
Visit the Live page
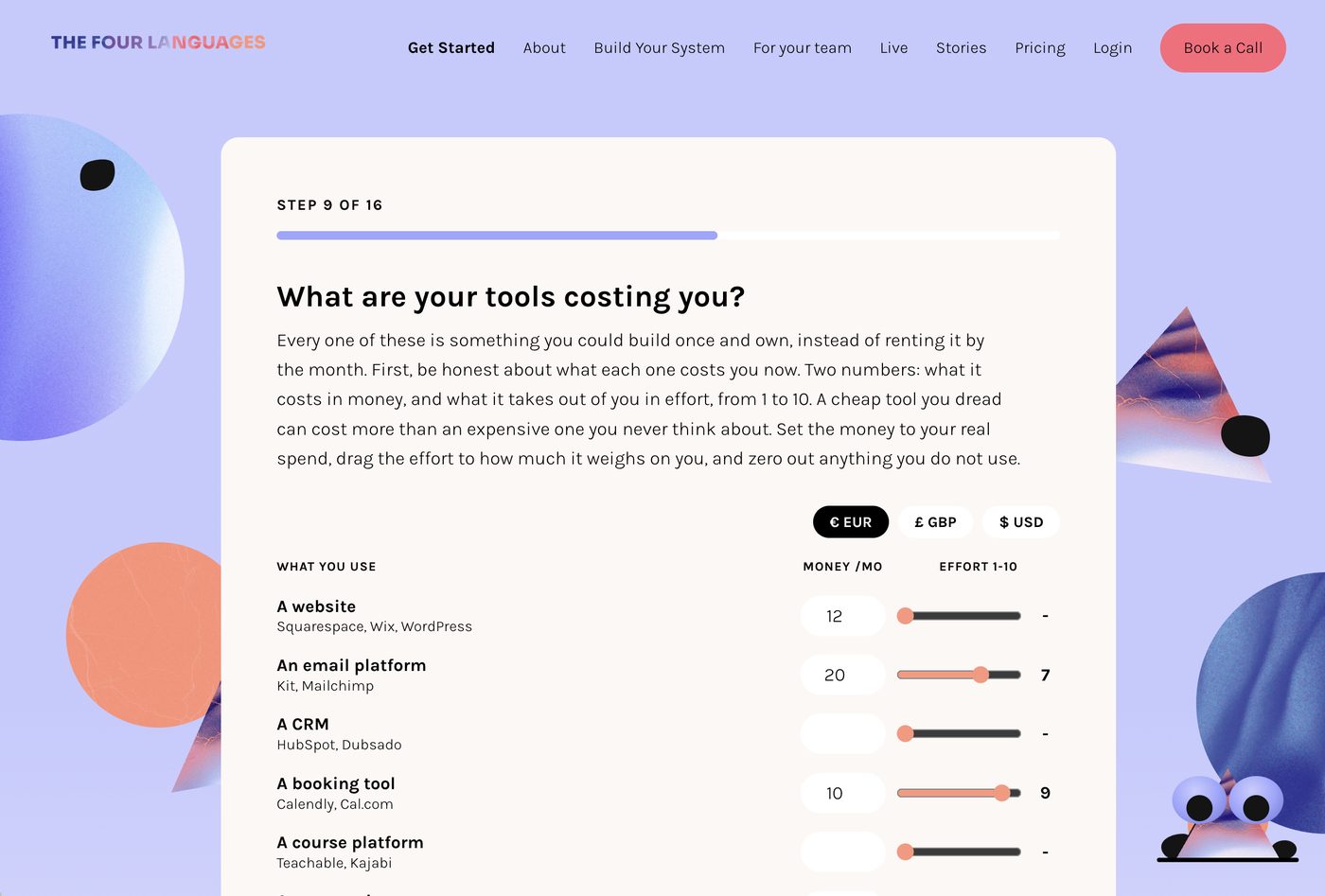coord(893,48)
